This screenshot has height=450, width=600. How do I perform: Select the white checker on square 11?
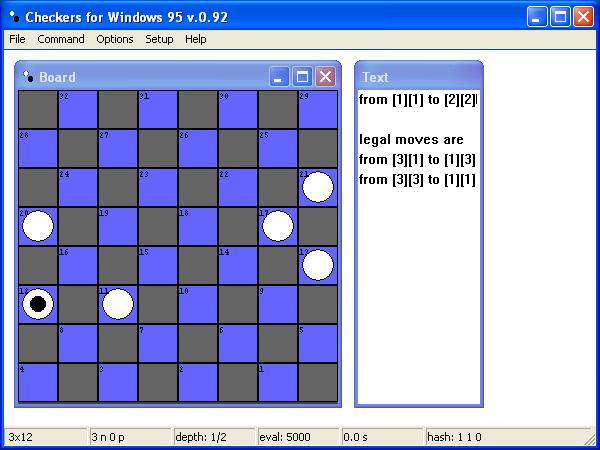pos(118,304)
